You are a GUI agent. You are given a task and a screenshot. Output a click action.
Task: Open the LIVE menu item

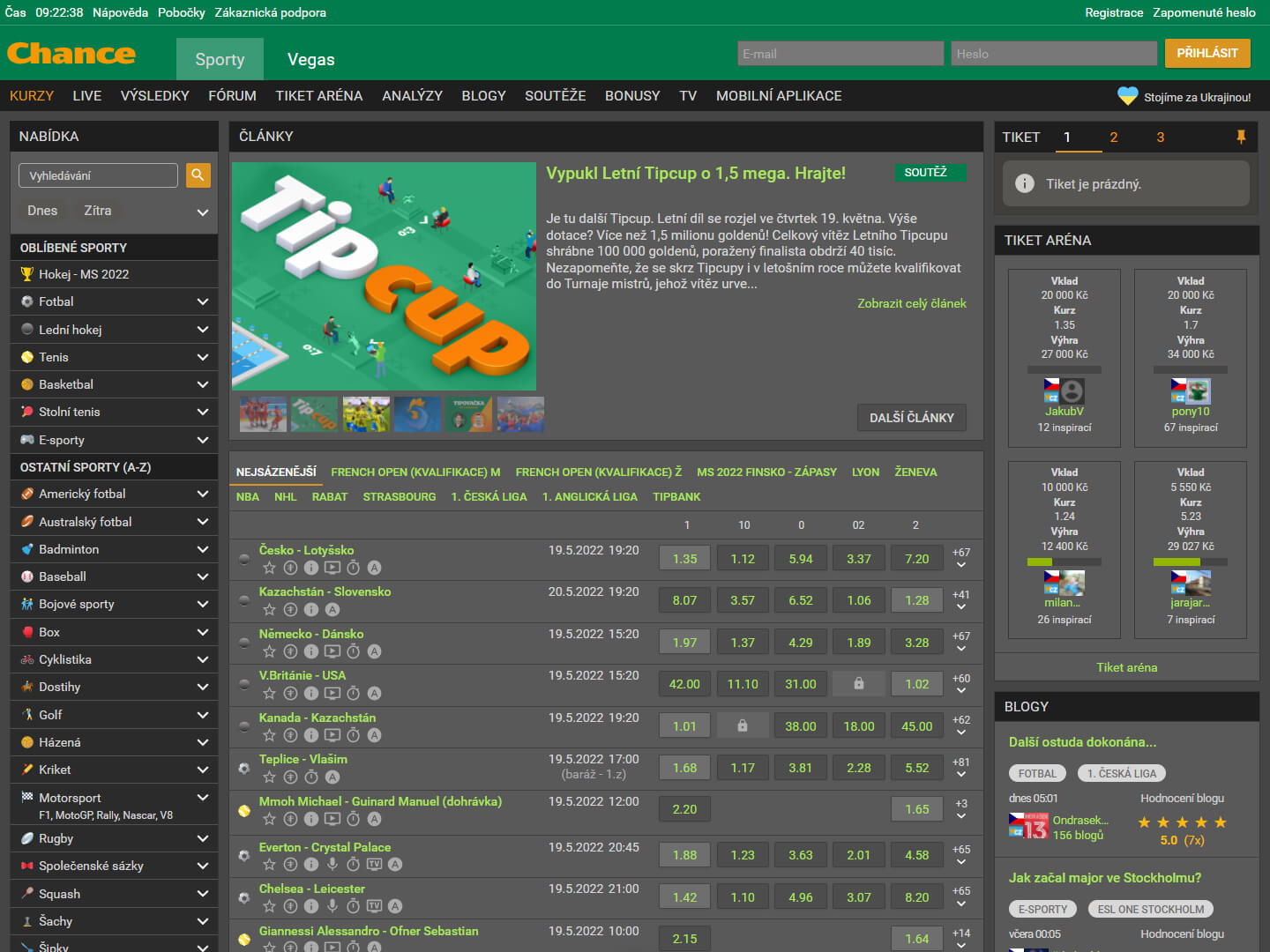click(x=87, y=95)
